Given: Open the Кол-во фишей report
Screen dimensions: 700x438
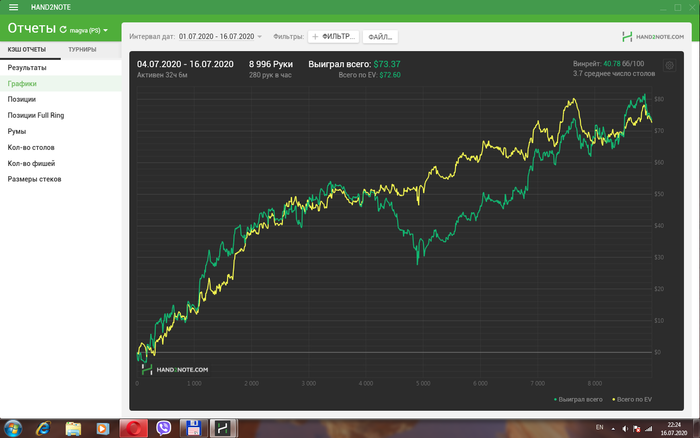Looking at the screenshot, I should tap(61, 163).
